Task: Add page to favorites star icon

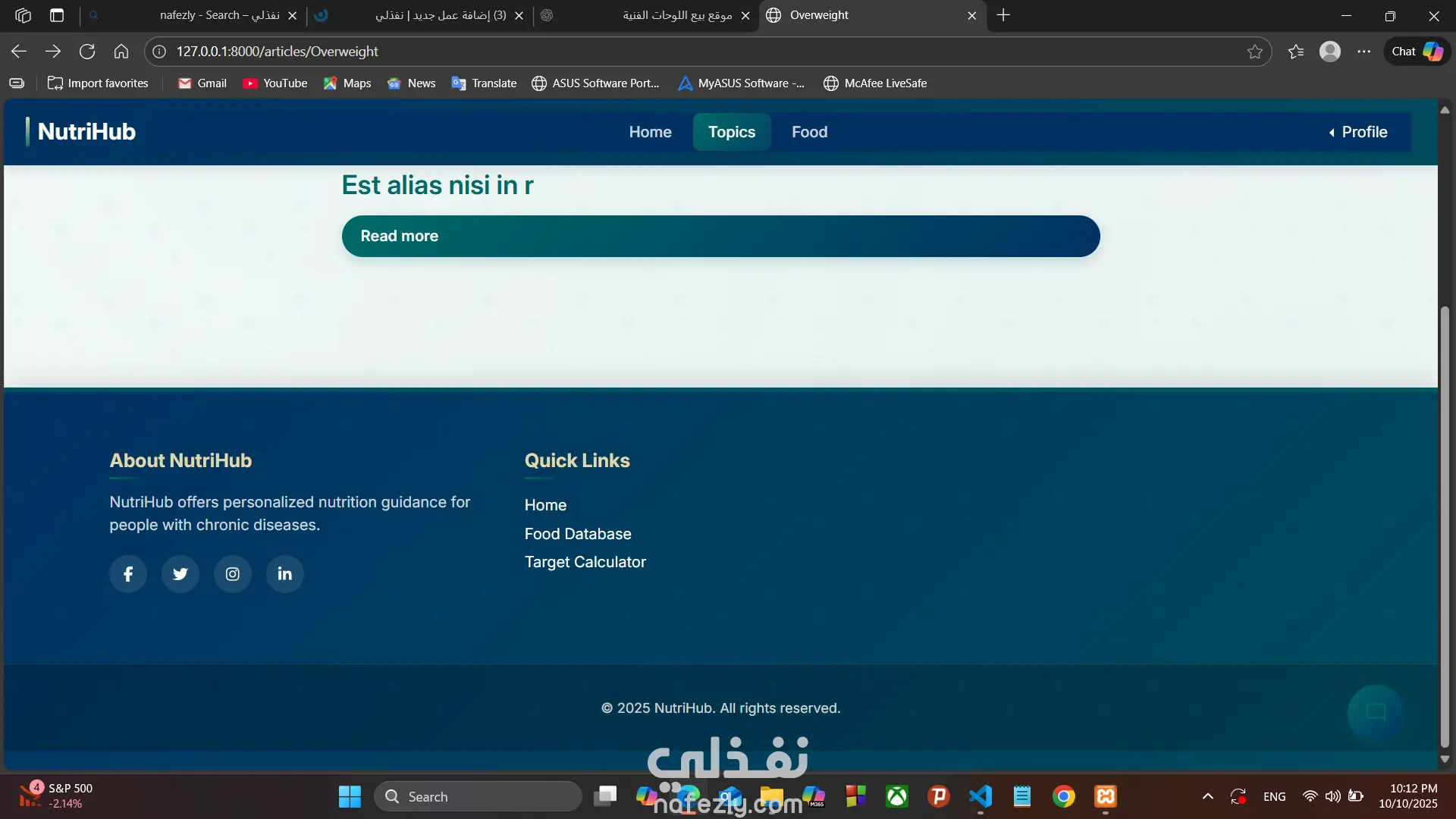Action: tap(1255, 52)
